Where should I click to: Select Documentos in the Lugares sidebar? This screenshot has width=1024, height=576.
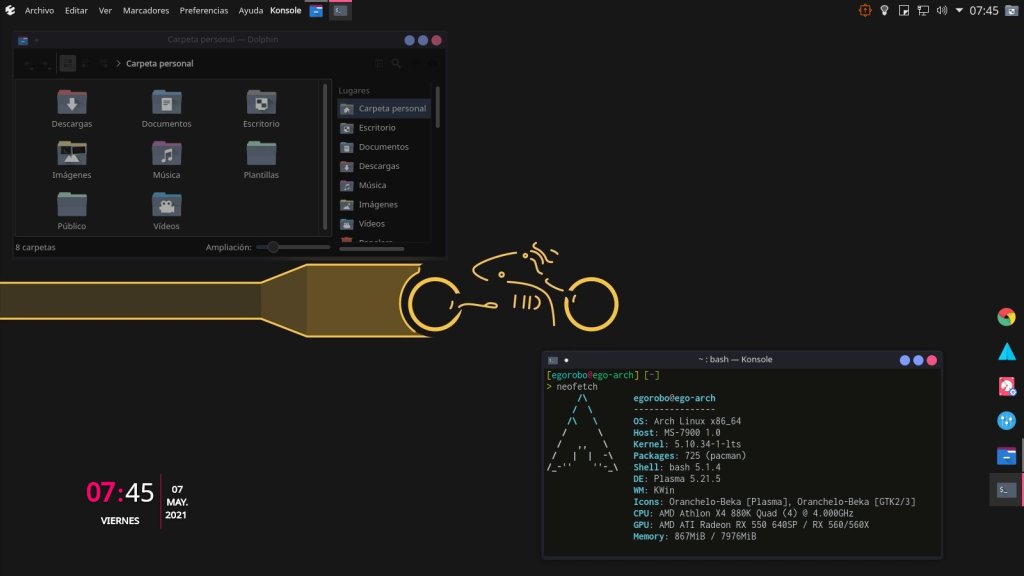(383, 147)
